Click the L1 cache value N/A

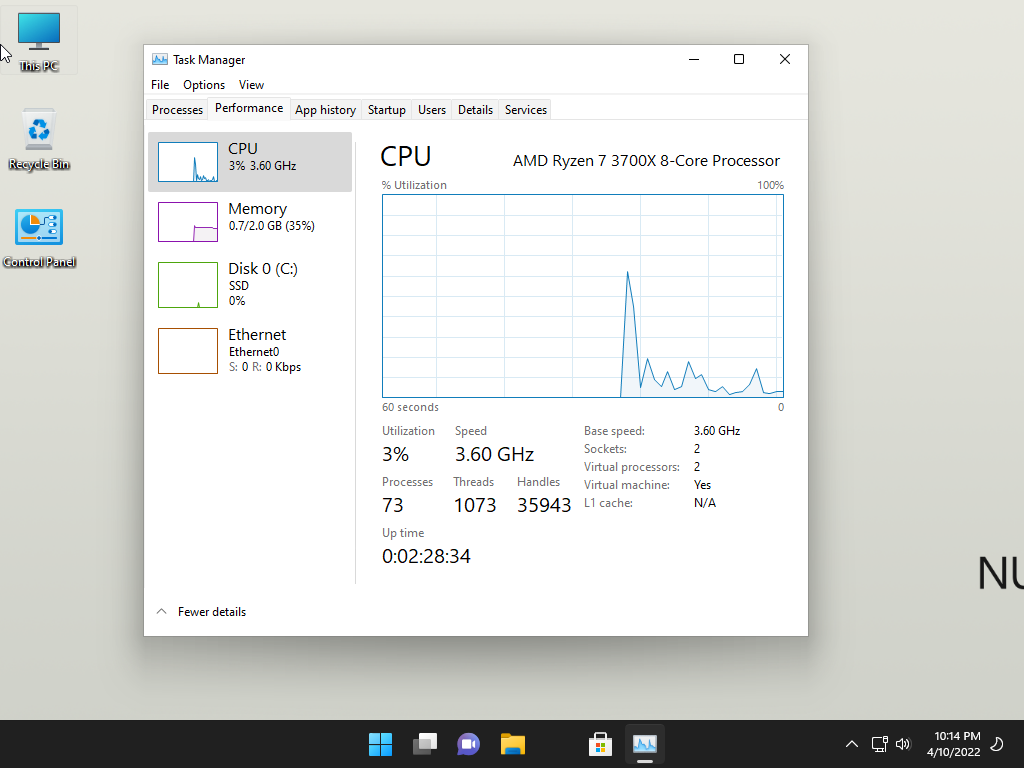pyautogui.click(x=705, y=504)
